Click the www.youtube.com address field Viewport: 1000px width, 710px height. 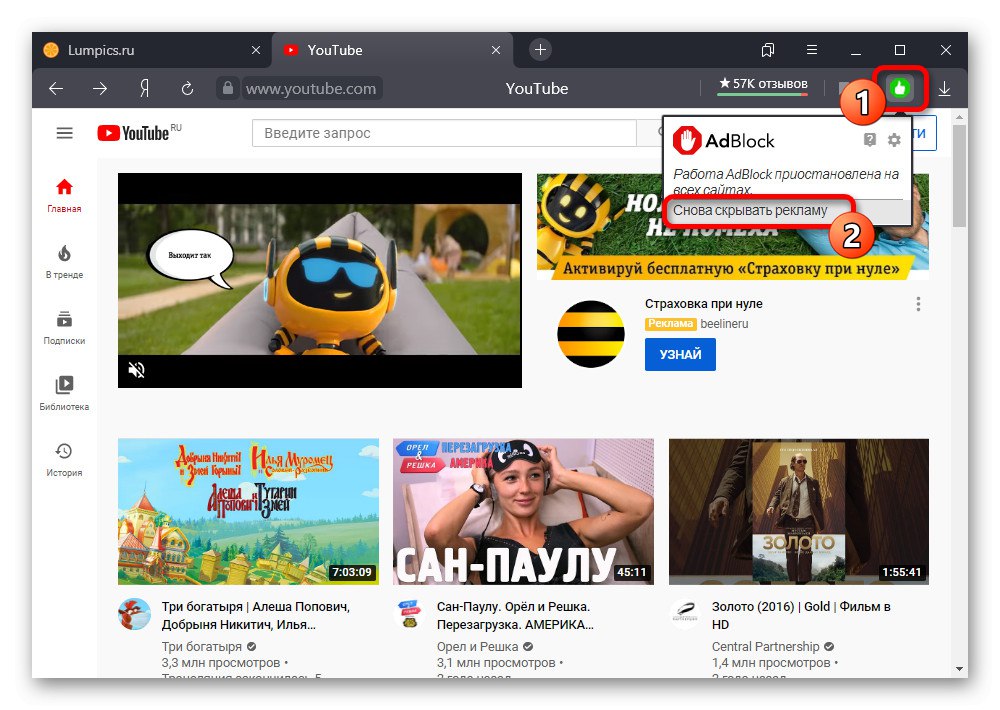(311, 89)
